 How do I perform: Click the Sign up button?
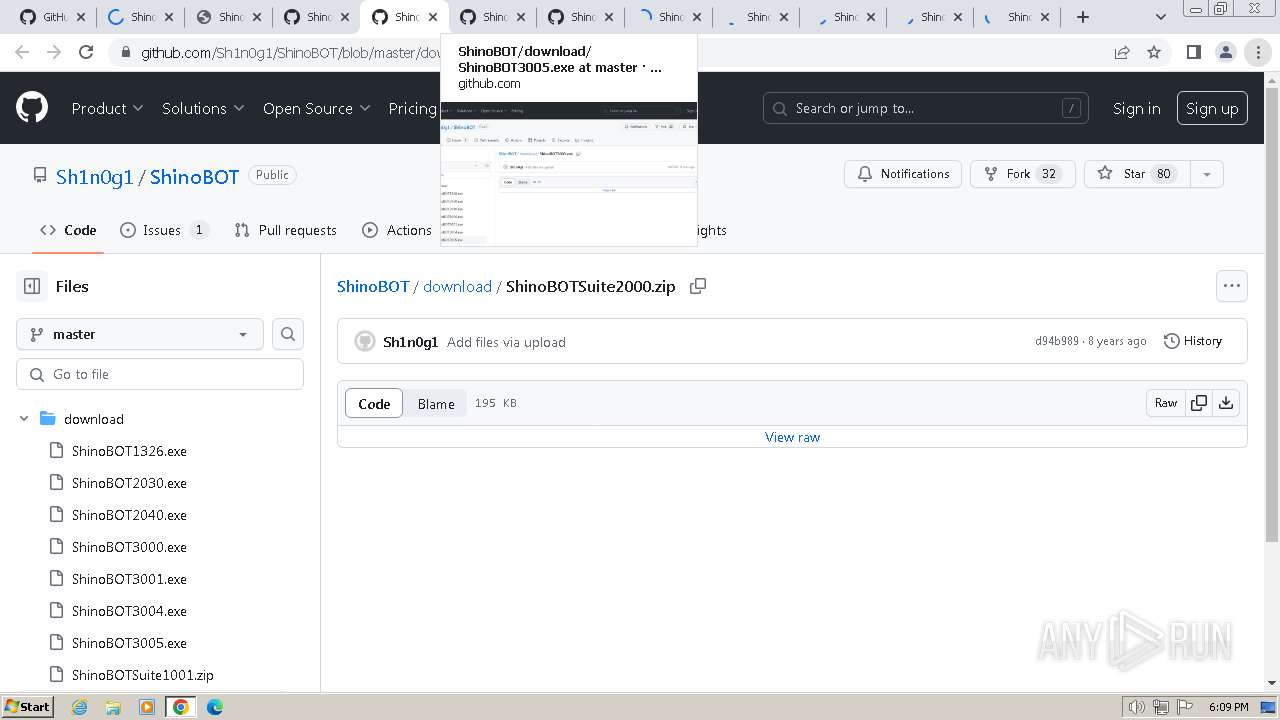coord(1212,108)
